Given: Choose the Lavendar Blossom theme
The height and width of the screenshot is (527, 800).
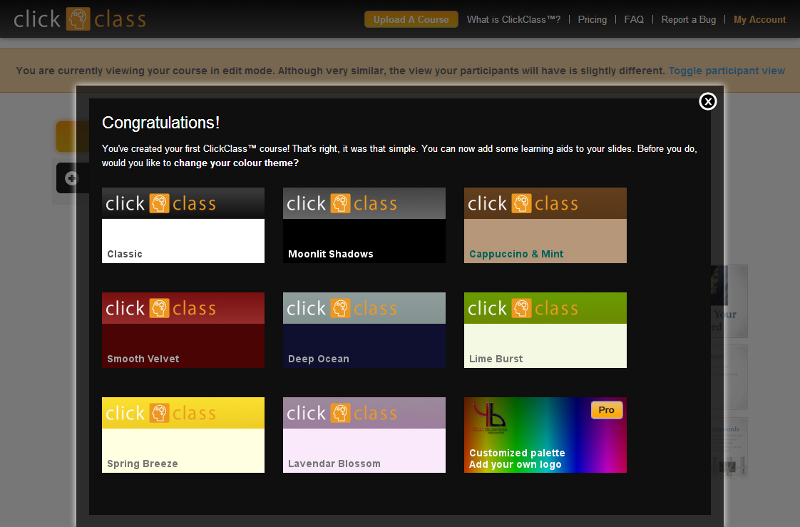Looking at the screenshot, I should pos(364,435).
